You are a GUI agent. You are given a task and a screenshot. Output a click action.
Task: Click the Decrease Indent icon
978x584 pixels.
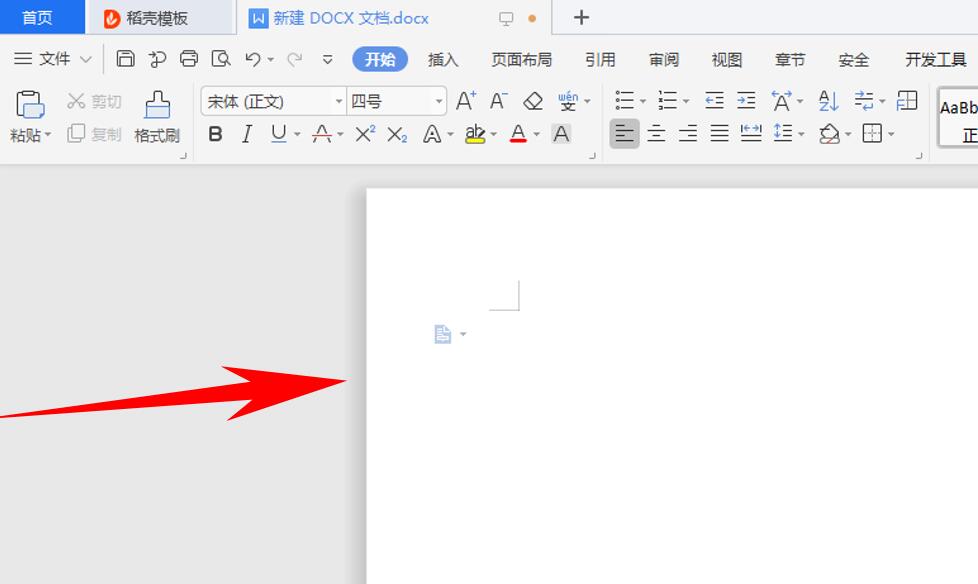tap(714, 100)
